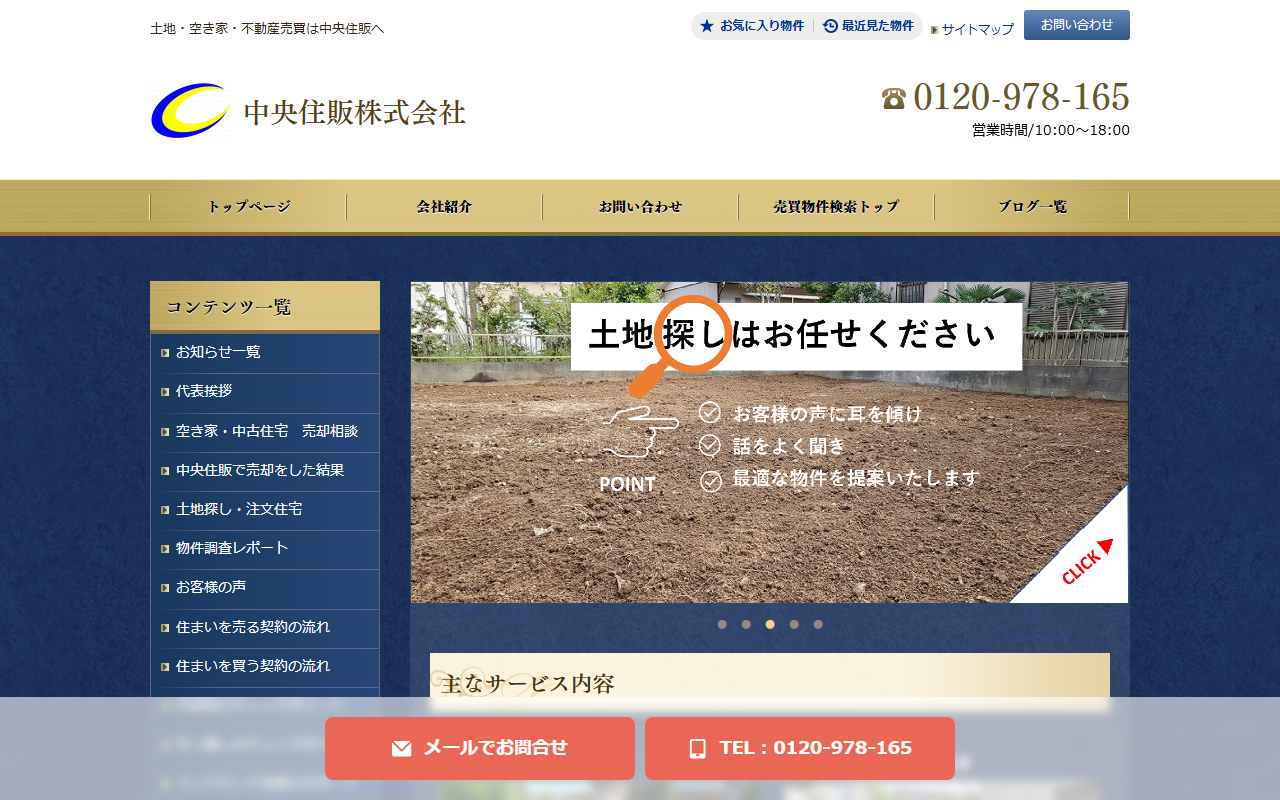Click the star favorites icon
Image resolution: width=1280 pixels, height=800 pixels.
point(707,26)
